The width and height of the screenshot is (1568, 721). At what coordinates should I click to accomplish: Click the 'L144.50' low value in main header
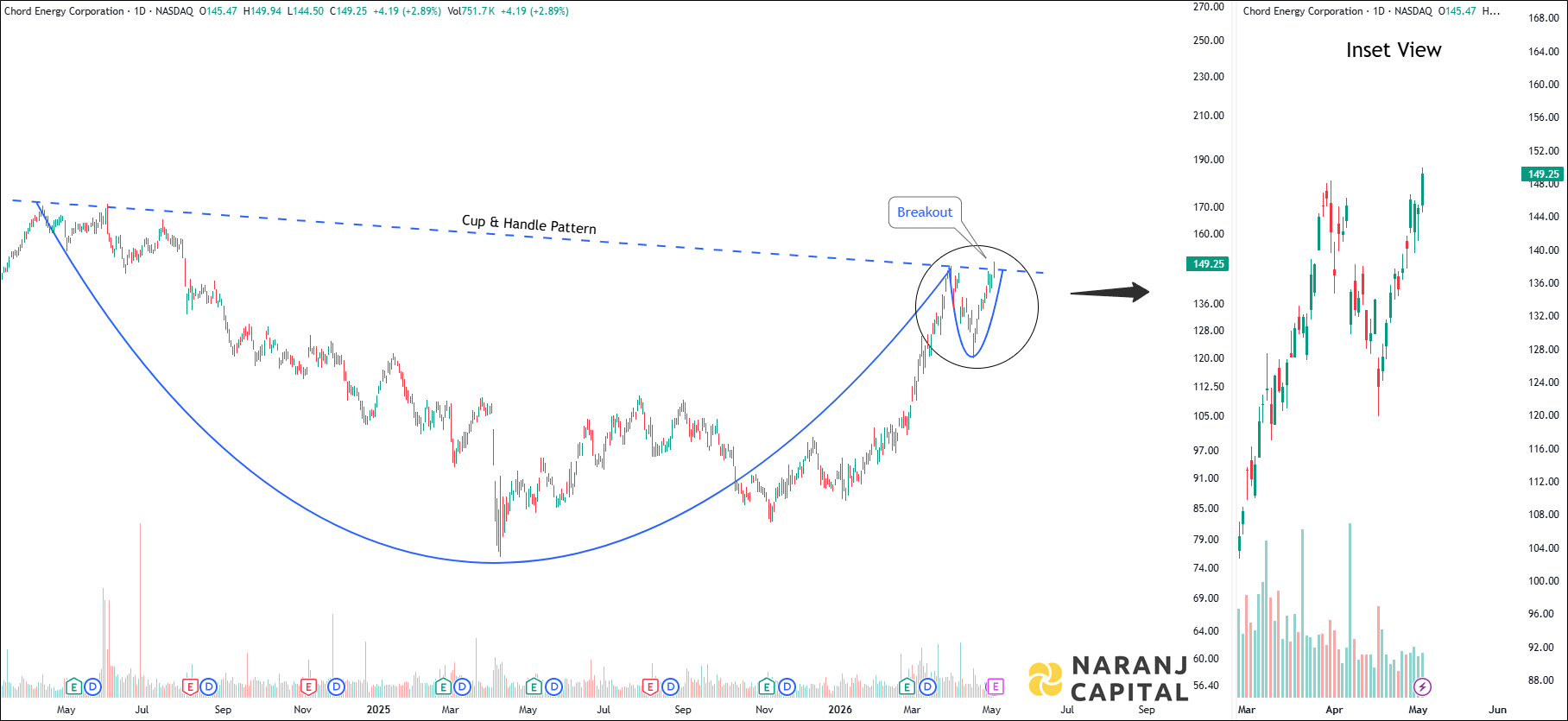pos(306,11)
